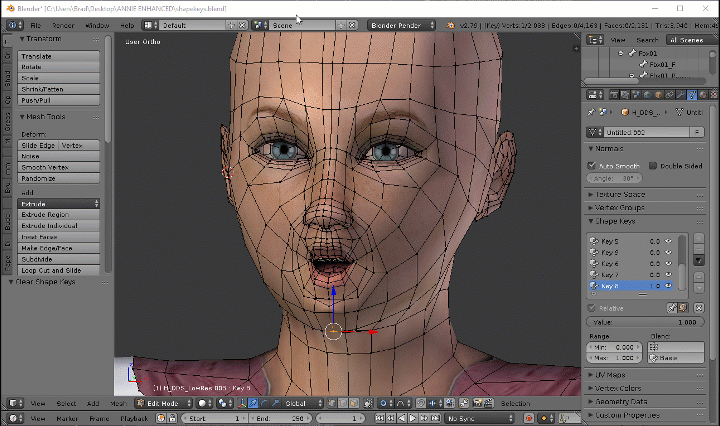Toggle the eye icon for Key 8
The image size is (720, 426).
[x=668, y=286]
